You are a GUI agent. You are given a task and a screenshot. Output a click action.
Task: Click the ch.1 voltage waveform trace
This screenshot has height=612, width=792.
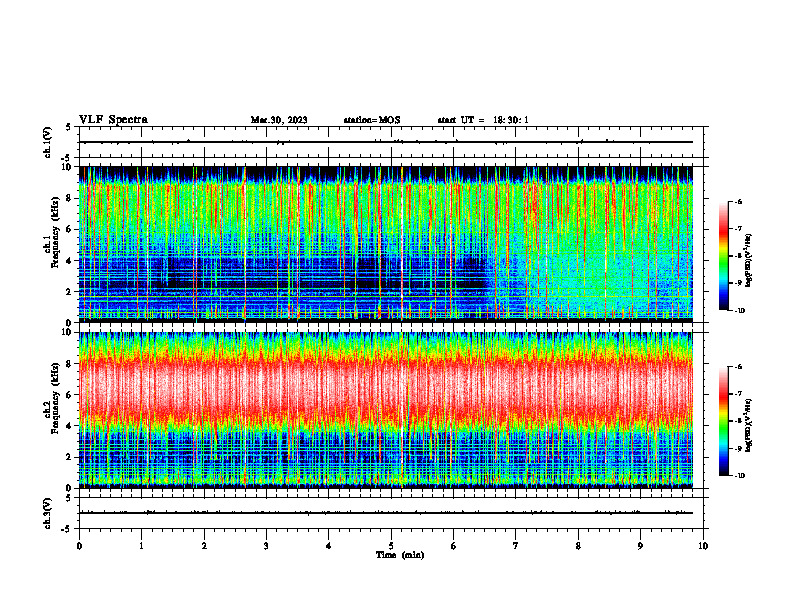(x=385, y=142)
